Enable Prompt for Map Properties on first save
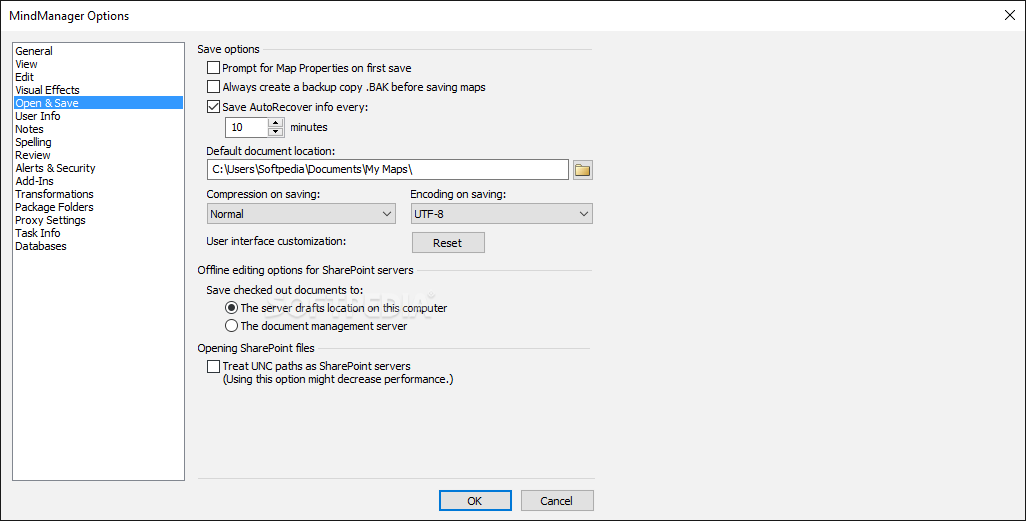The width and height of the screenshot is (1026, 521). tap(213, 67)
